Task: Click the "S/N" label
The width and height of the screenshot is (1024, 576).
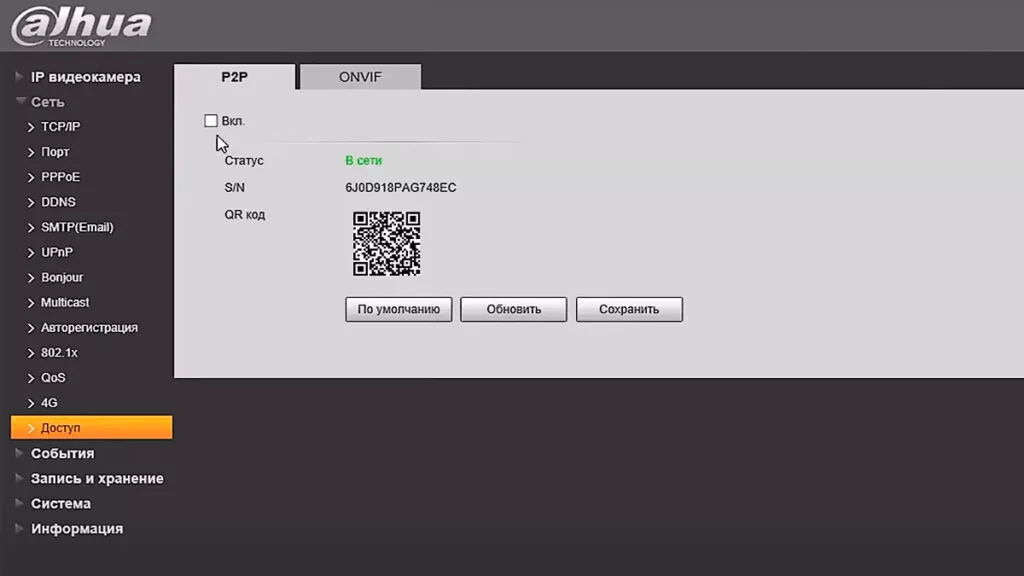Action: [234, 187]
